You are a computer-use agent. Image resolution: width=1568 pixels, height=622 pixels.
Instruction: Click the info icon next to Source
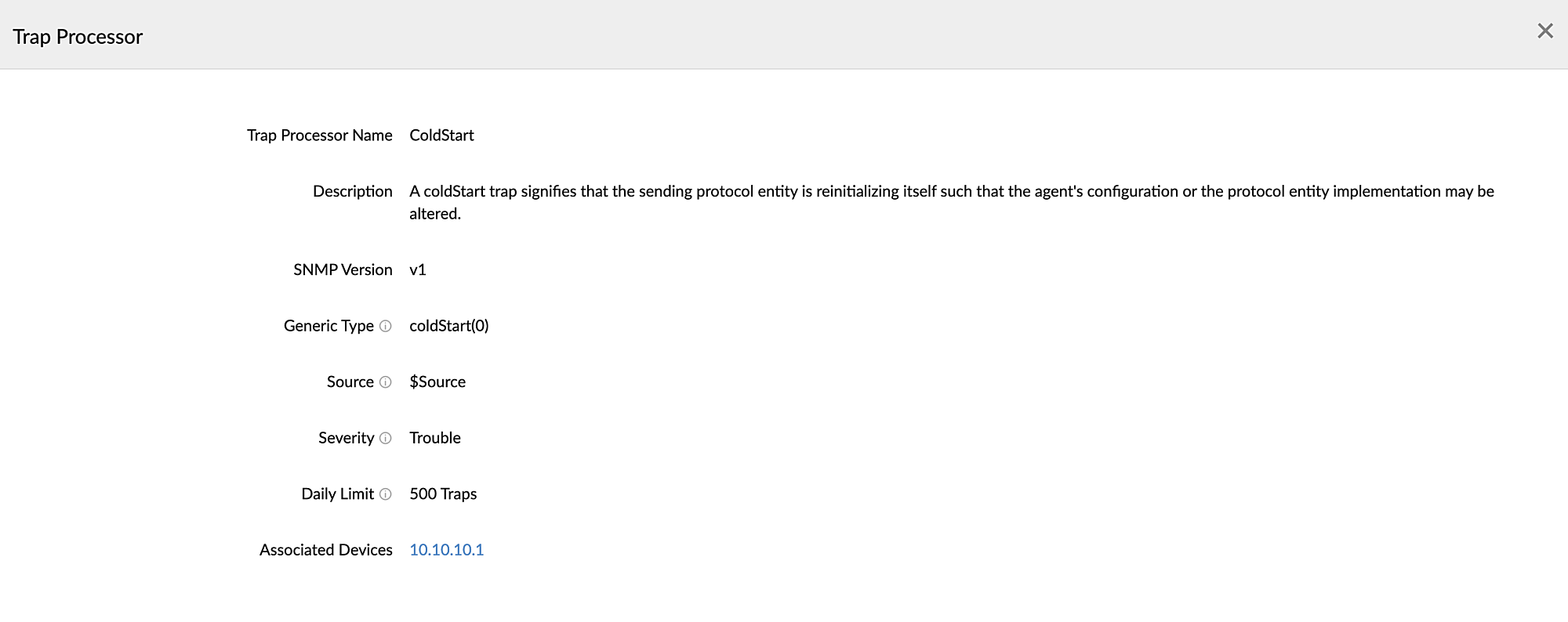point(385,382)
